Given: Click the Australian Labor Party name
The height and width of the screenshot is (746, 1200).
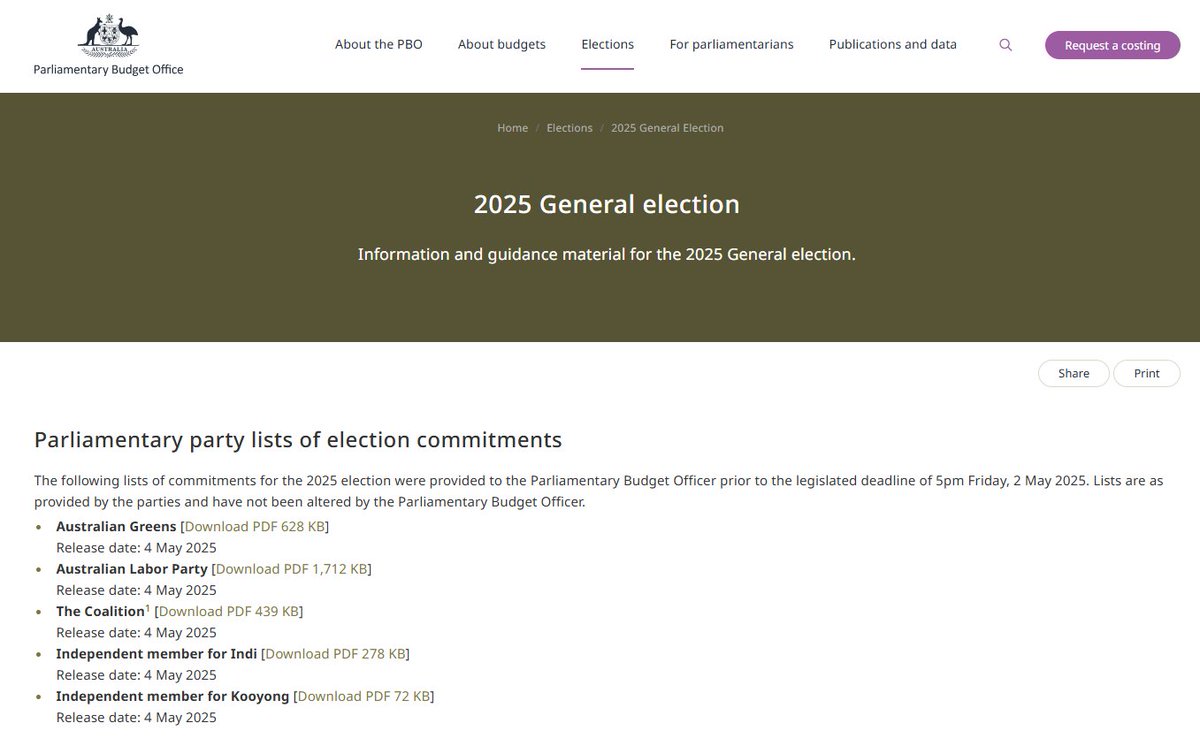Looking at the screenshot, I should [132, 568].
